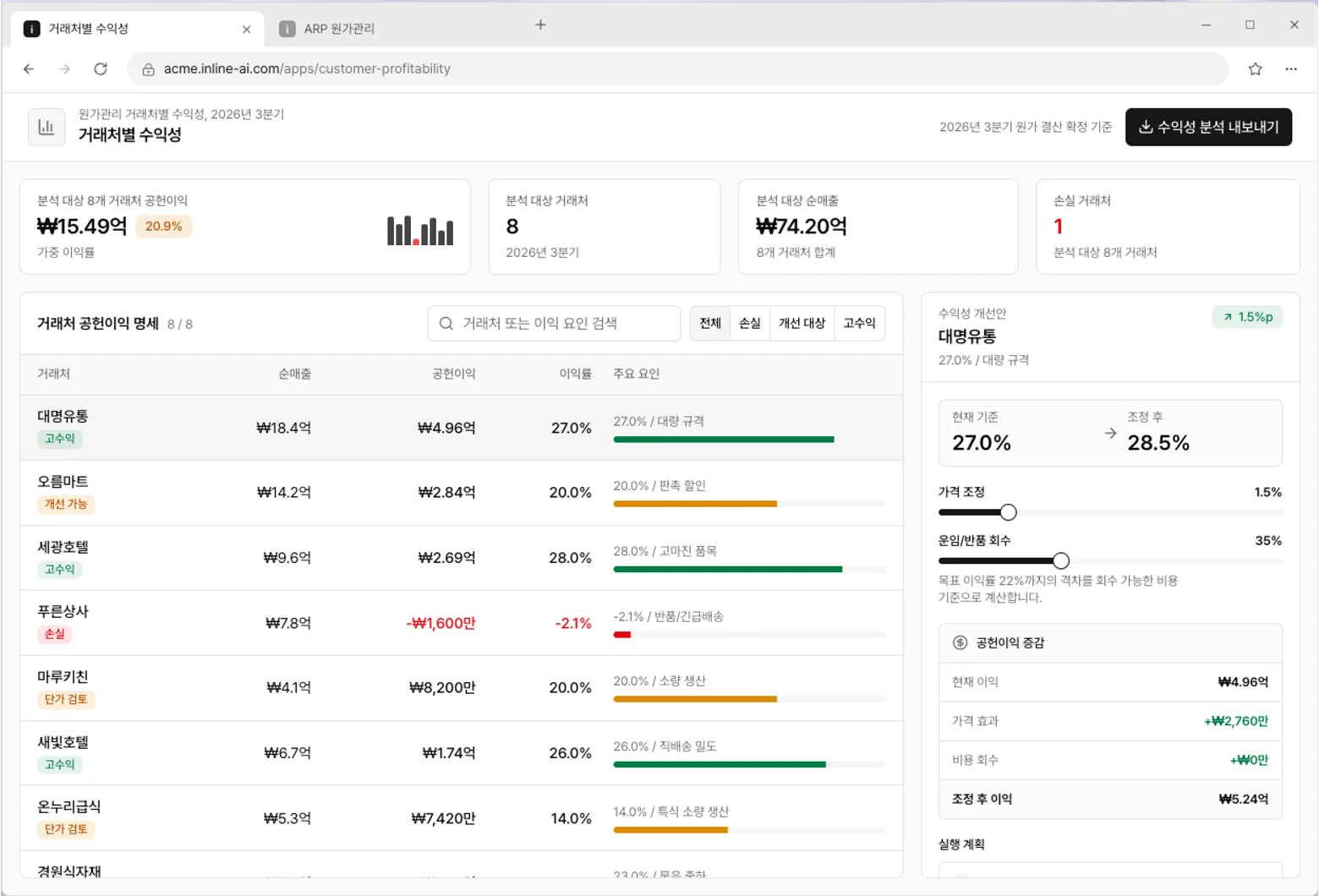The image size is (1319, 896).
Task: Click the coin icon beside 공헌이익 증감
Action: [960, 642]
